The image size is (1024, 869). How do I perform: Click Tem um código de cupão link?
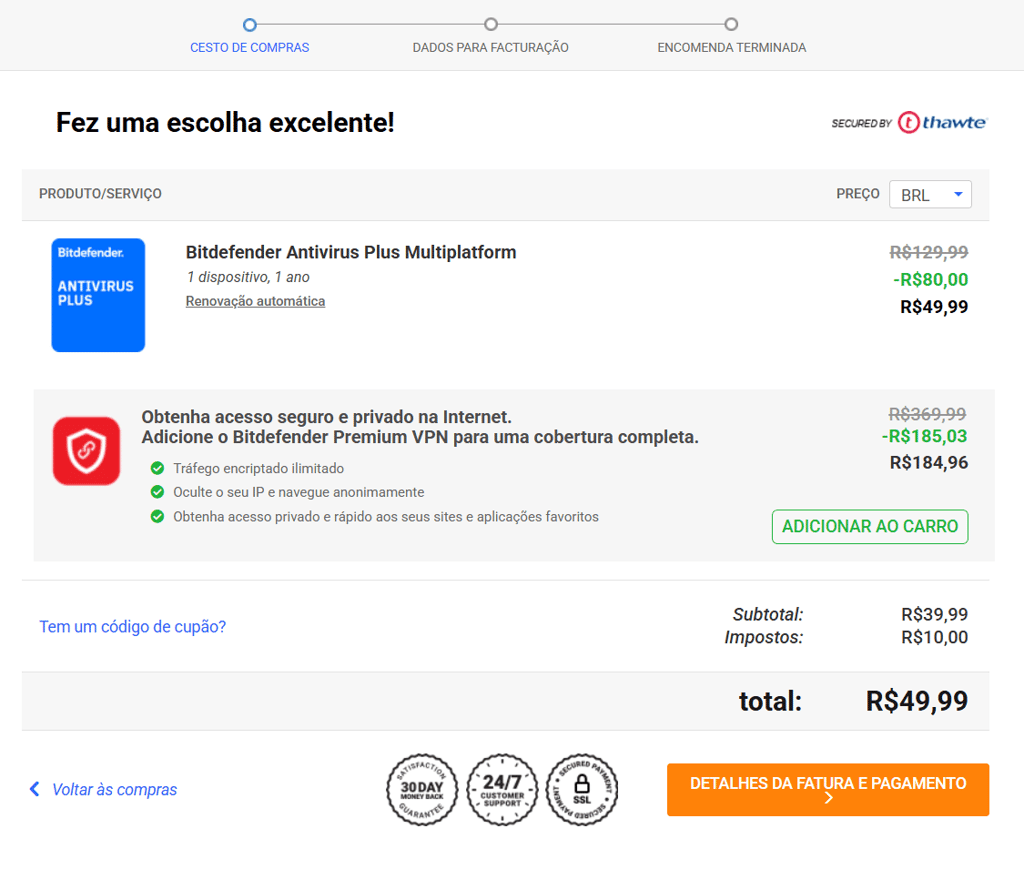tap(133, 627)
